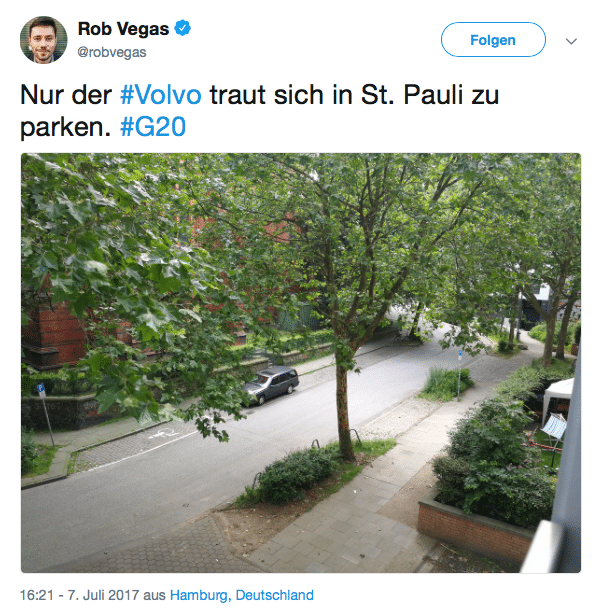
Task: Click the word 'parken.' in the tweet
Action: (66, 128)
